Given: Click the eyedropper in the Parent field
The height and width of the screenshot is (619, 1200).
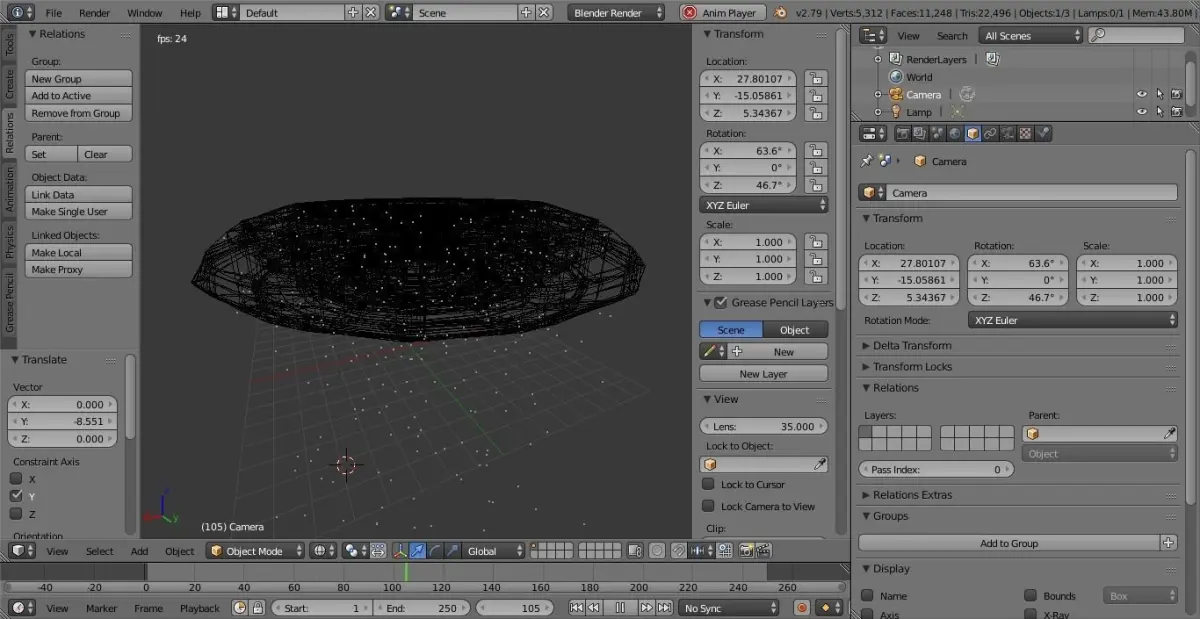Looking at the screenshot, I should pyautogui.click(x=1169, y=434).
